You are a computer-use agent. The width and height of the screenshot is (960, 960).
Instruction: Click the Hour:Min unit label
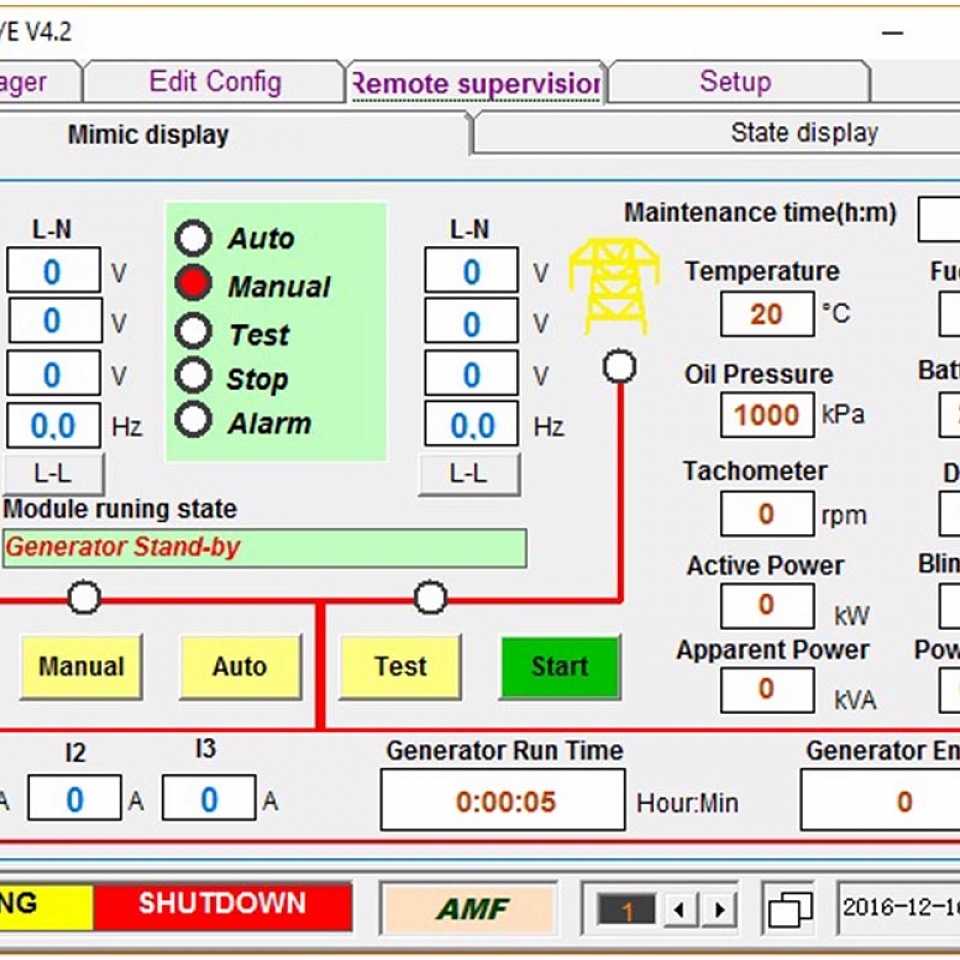click(687, 803)
